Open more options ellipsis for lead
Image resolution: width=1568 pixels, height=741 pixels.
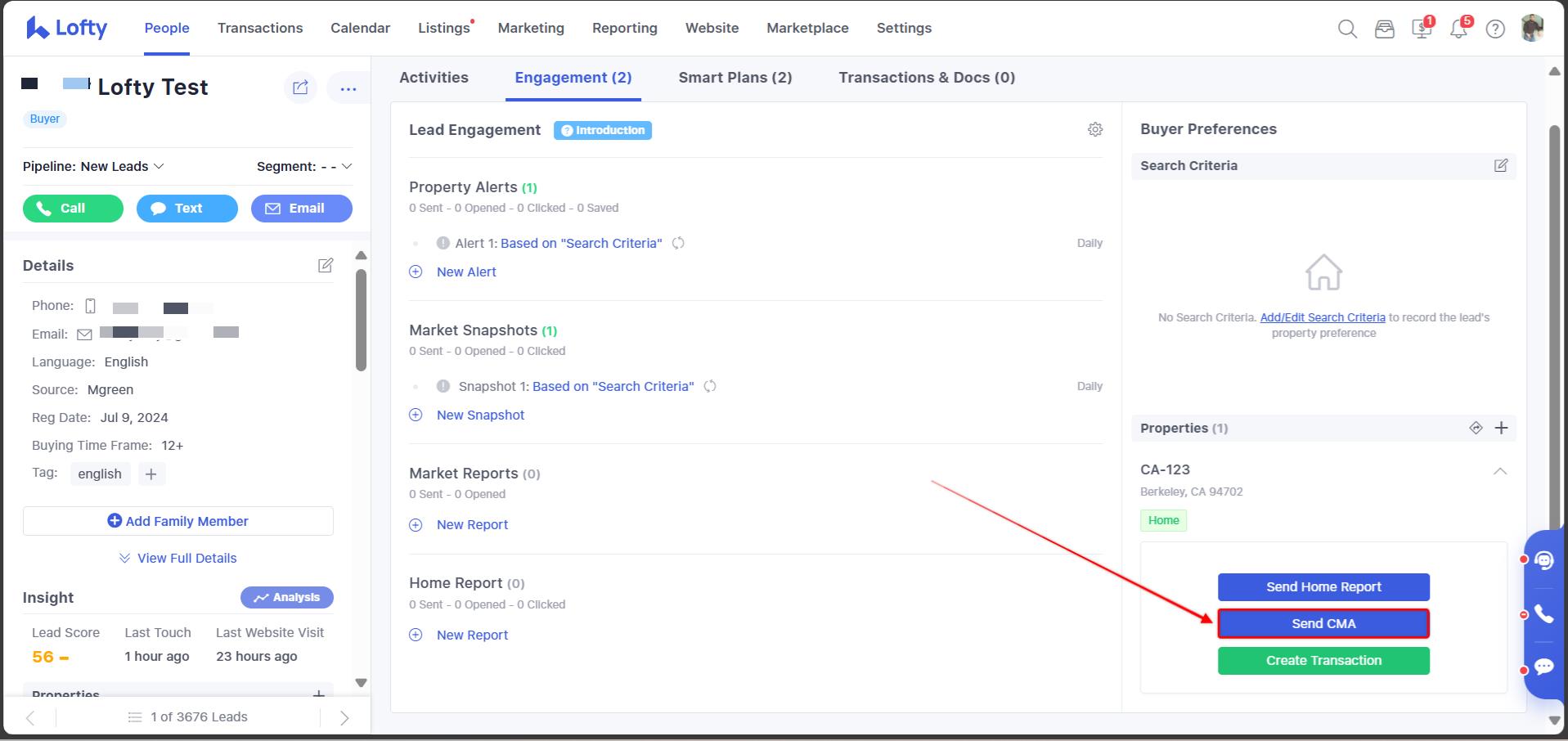(348, 88)
